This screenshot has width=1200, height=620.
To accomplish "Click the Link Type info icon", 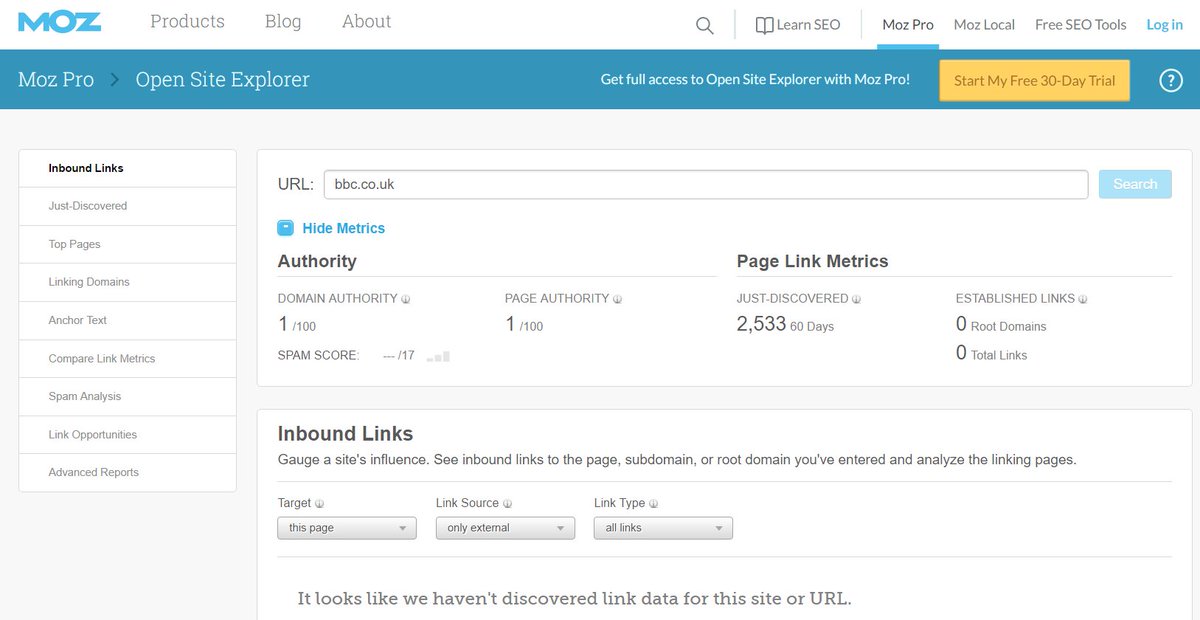I will (x=654, y=504).
